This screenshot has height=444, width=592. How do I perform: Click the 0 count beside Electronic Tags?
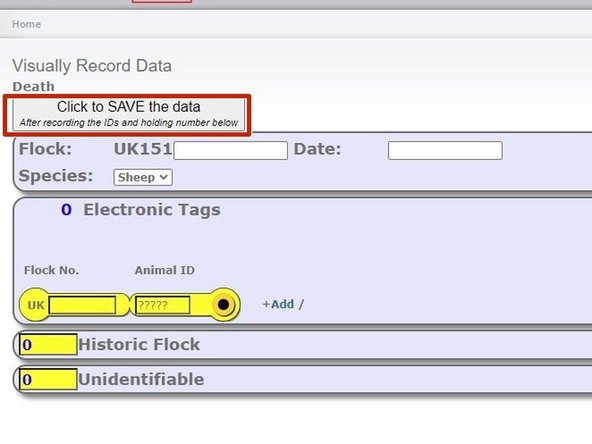(66, 210)
